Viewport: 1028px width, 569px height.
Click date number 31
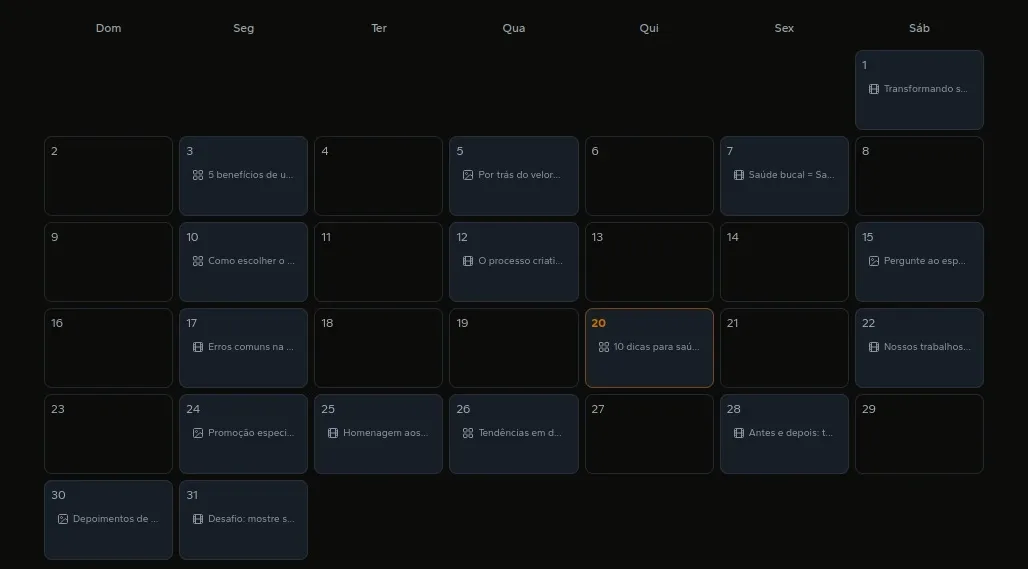pyautogui.click(x=192, y=495)
